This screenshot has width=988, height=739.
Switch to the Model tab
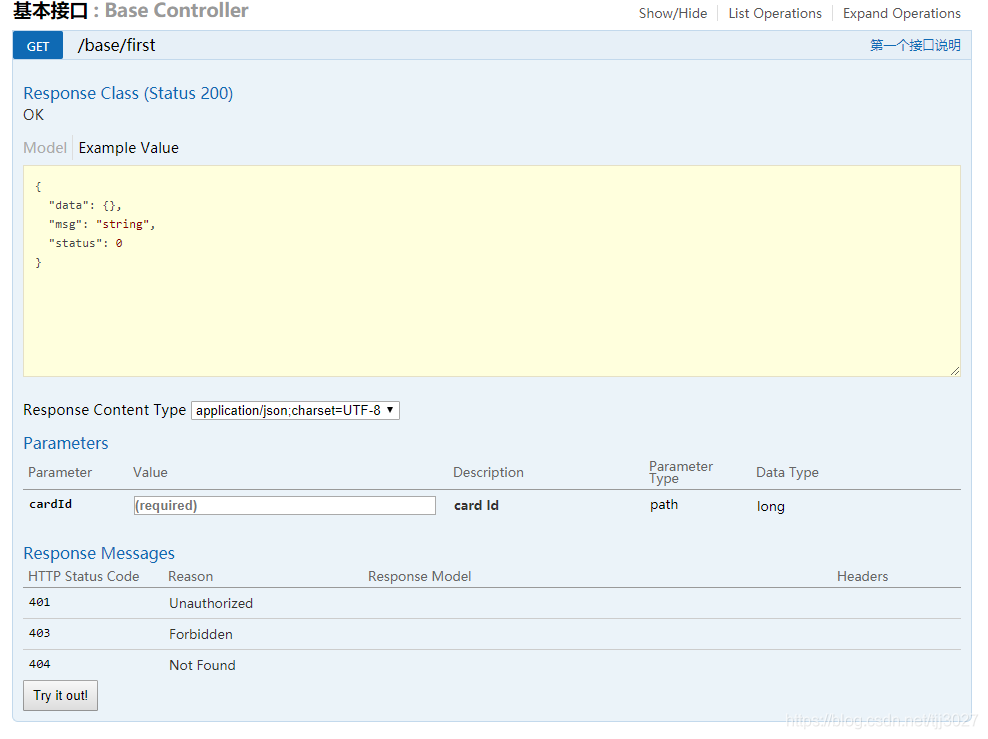pyautogui.click(x=45, y=147)
